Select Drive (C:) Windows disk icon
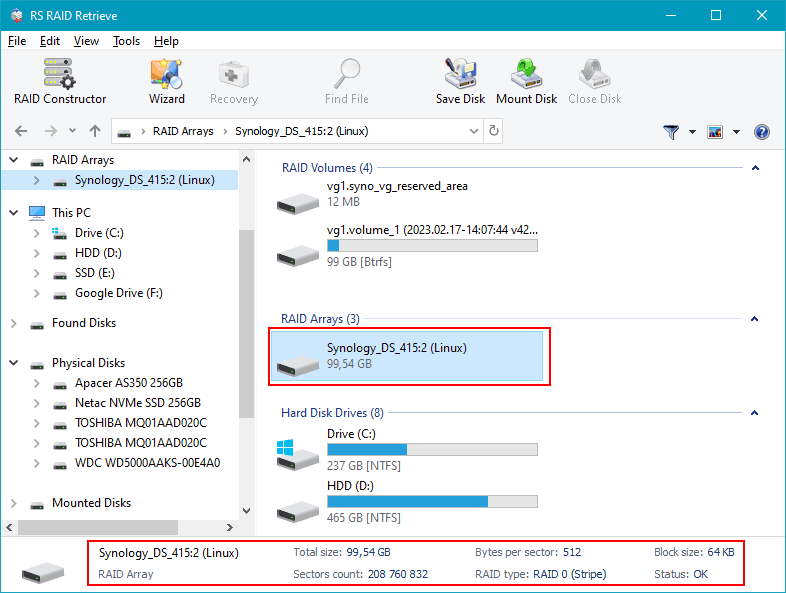This screenshot has height=593, width=786. [x=298, y=455]
